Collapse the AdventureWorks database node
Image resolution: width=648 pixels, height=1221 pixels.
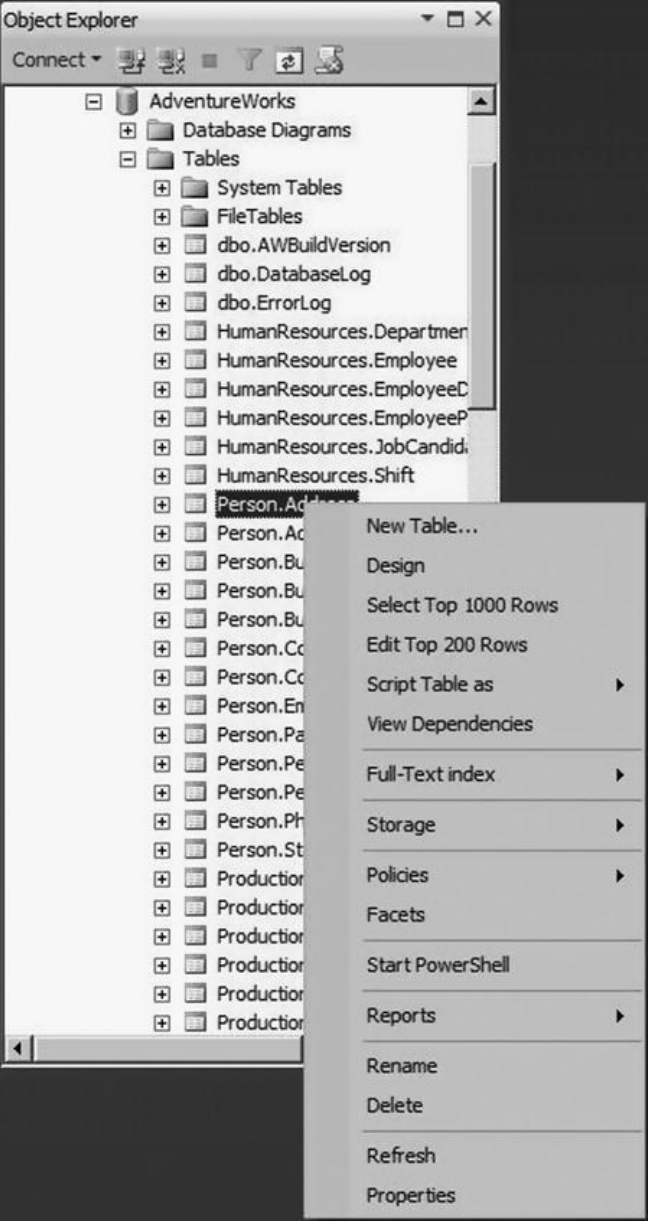(93, 102)
